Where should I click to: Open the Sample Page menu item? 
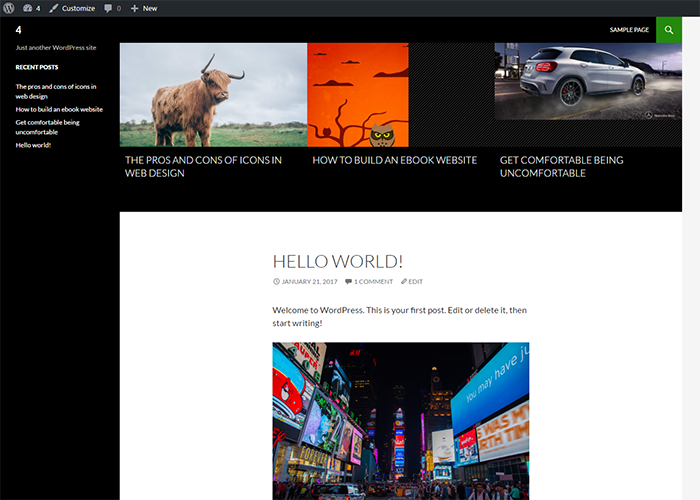point(629,30)
